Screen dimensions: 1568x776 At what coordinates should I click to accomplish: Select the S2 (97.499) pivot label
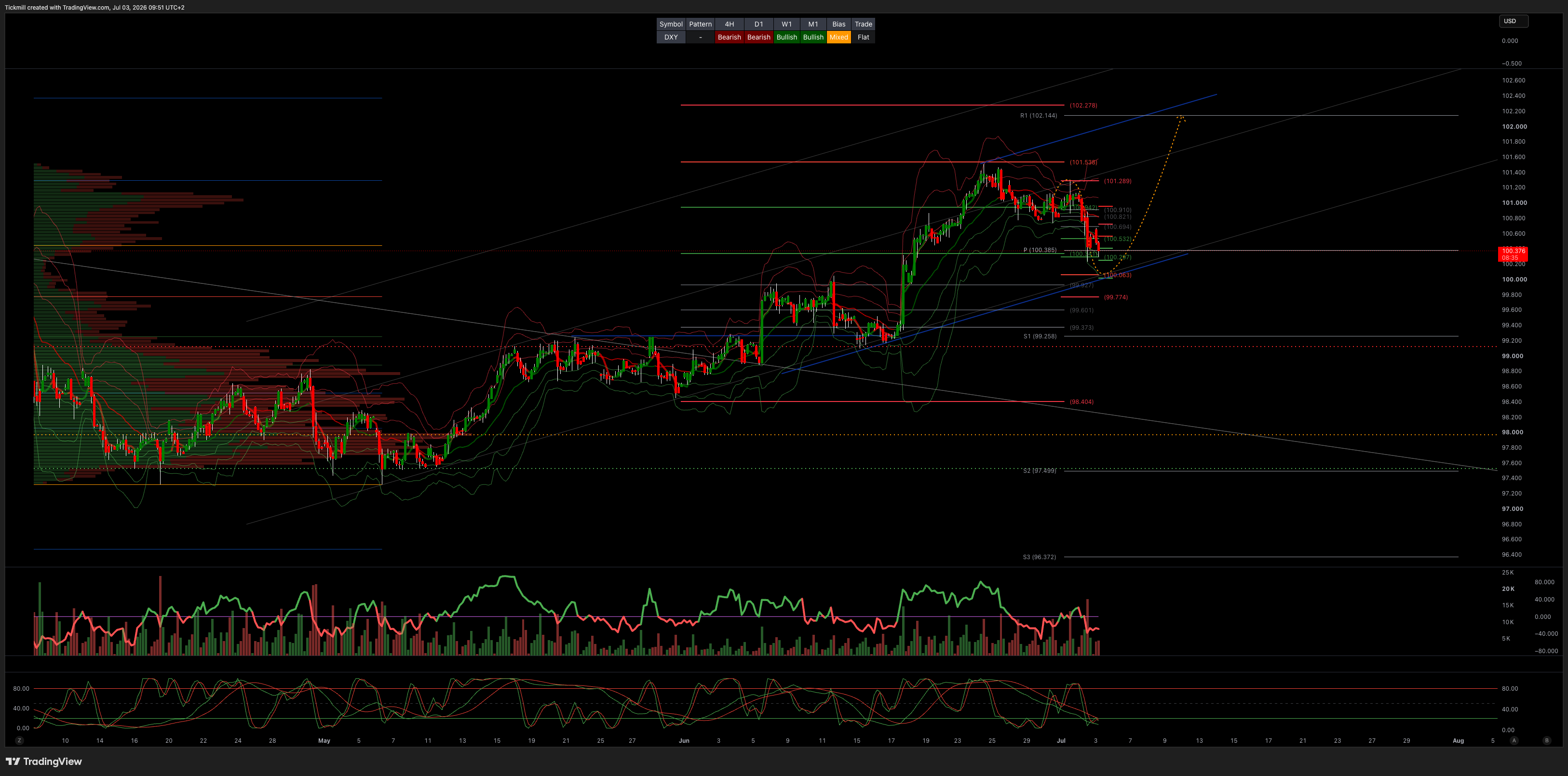click(1040, 470)
